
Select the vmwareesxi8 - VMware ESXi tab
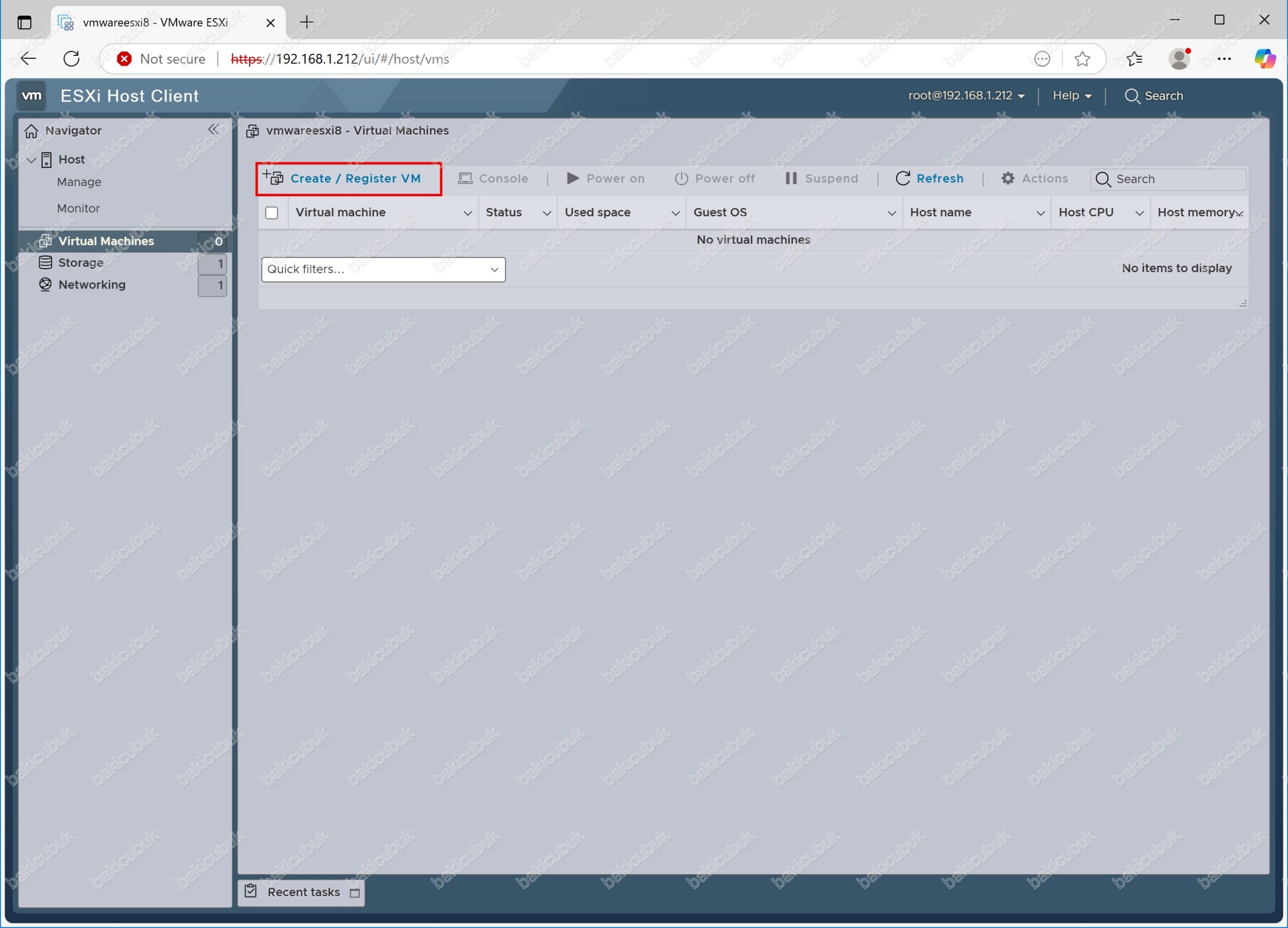(x=168, y=23)
